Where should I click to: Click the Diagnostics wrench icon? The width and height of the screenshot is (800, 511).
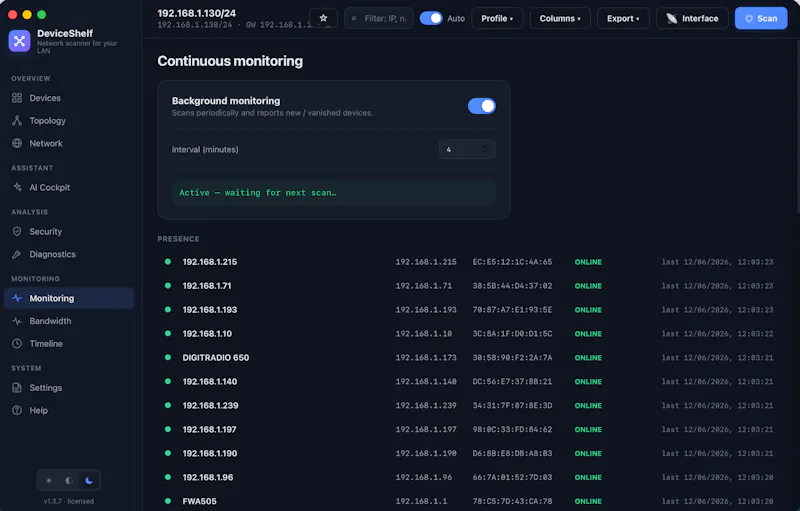pyautogui.click(x=17, y=254)
